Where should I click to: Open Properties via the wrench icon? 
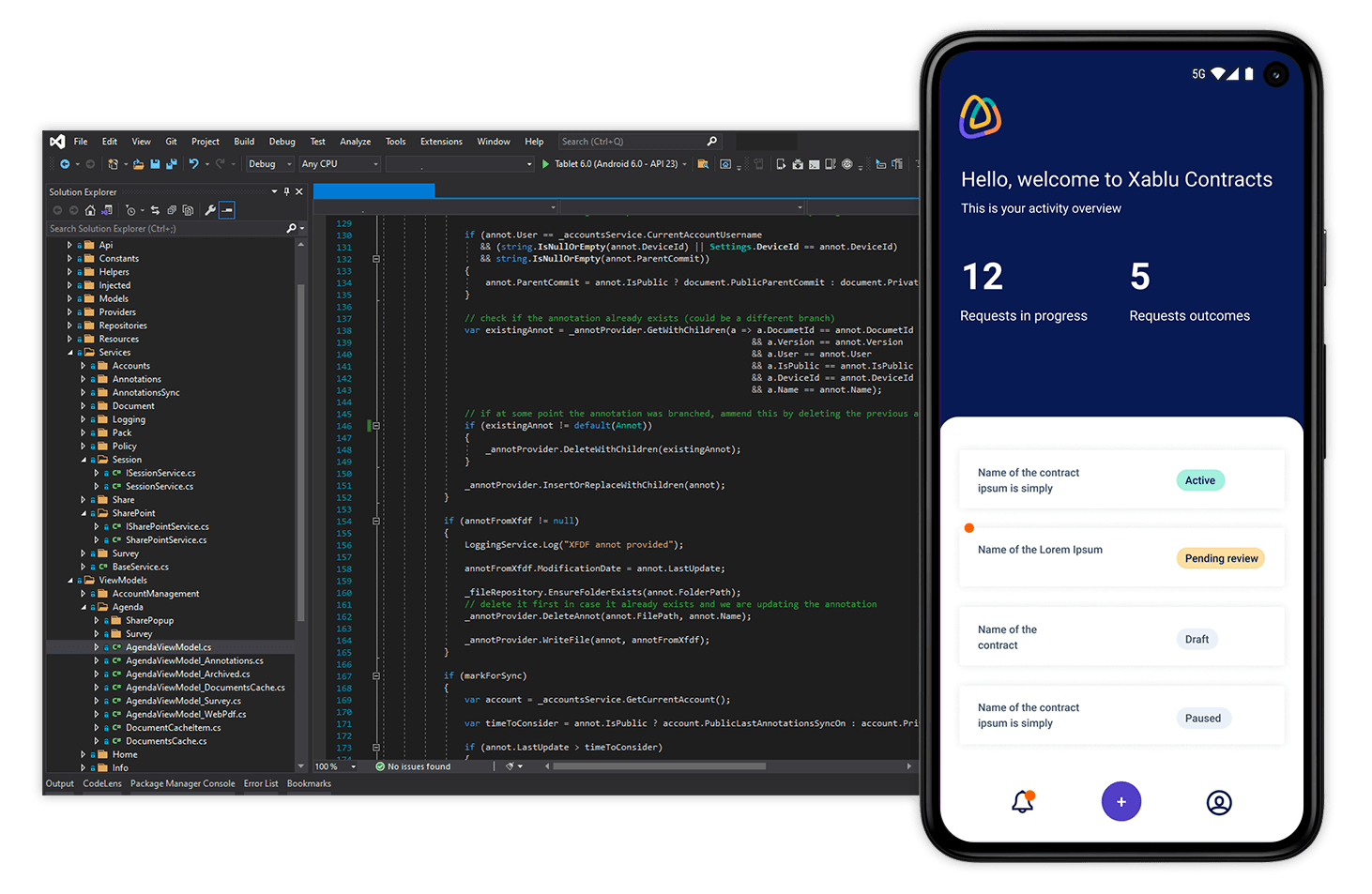[210, 210]
